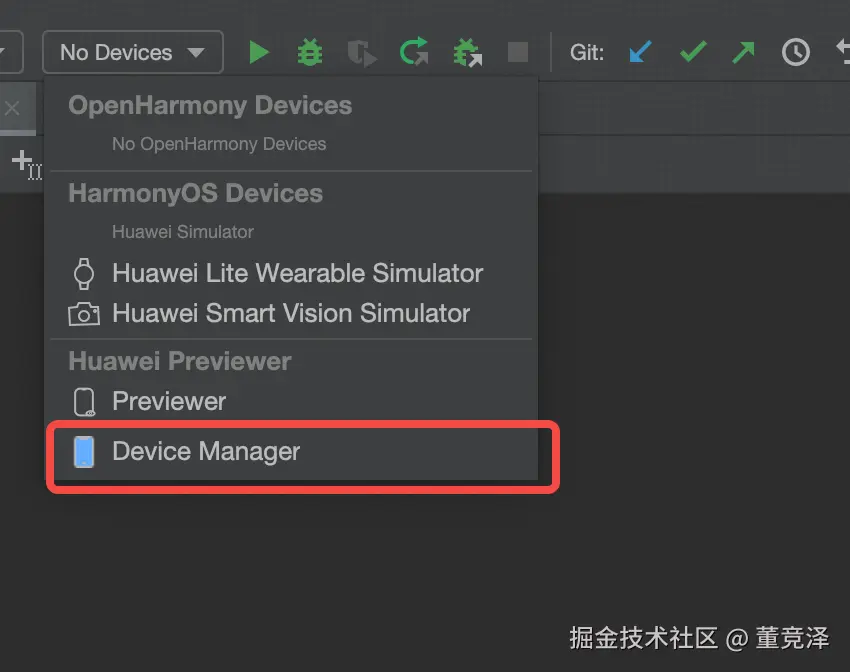Click the Attach Debugger to Process icon
Image resolution: width=850 pixels, height=672 pixels.
[x=467, y=53]
